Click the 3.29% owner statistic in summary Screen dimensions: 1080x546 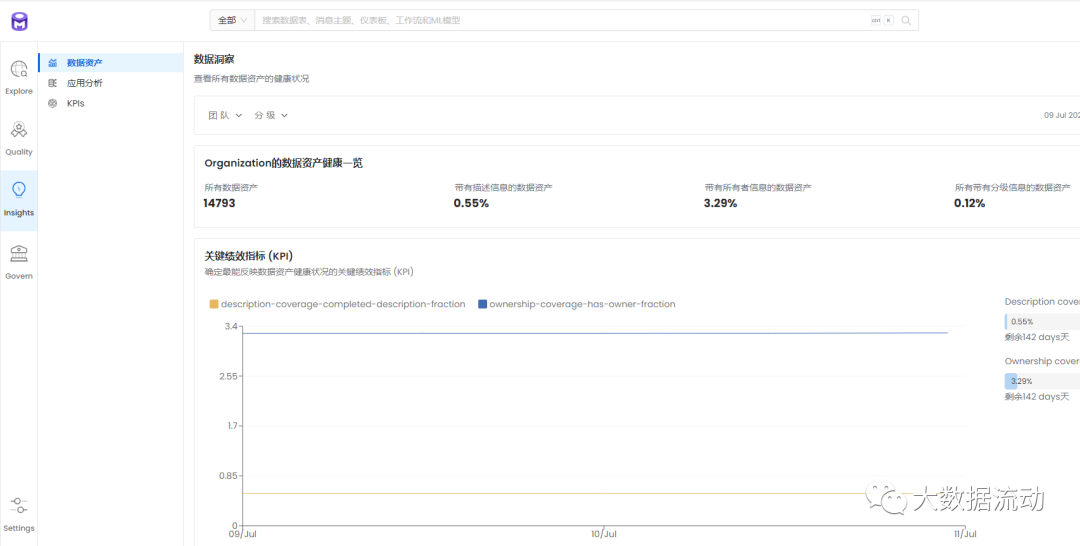tap(720, 203)
